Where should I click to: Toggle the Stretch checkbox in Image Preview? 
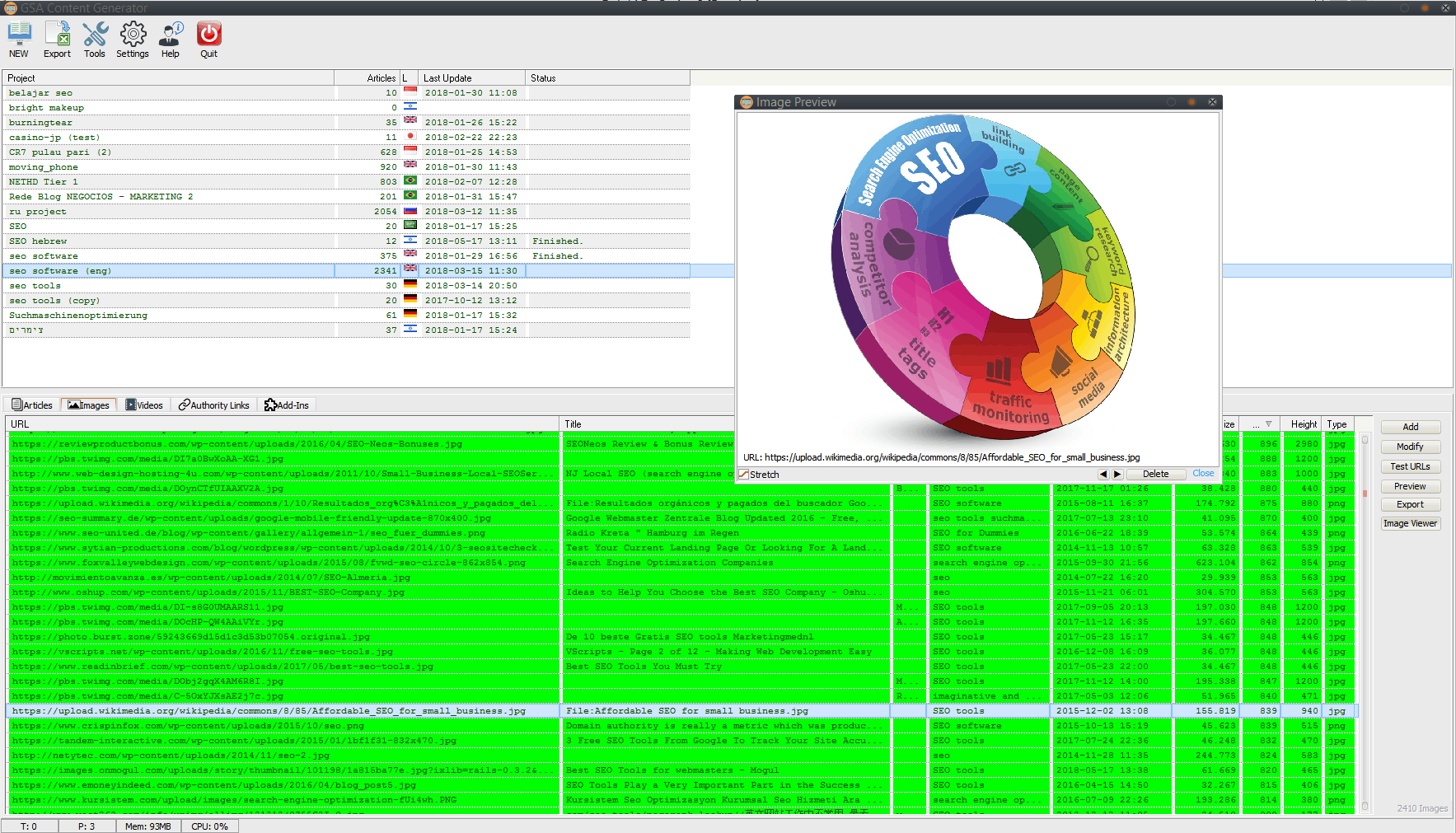744,475
